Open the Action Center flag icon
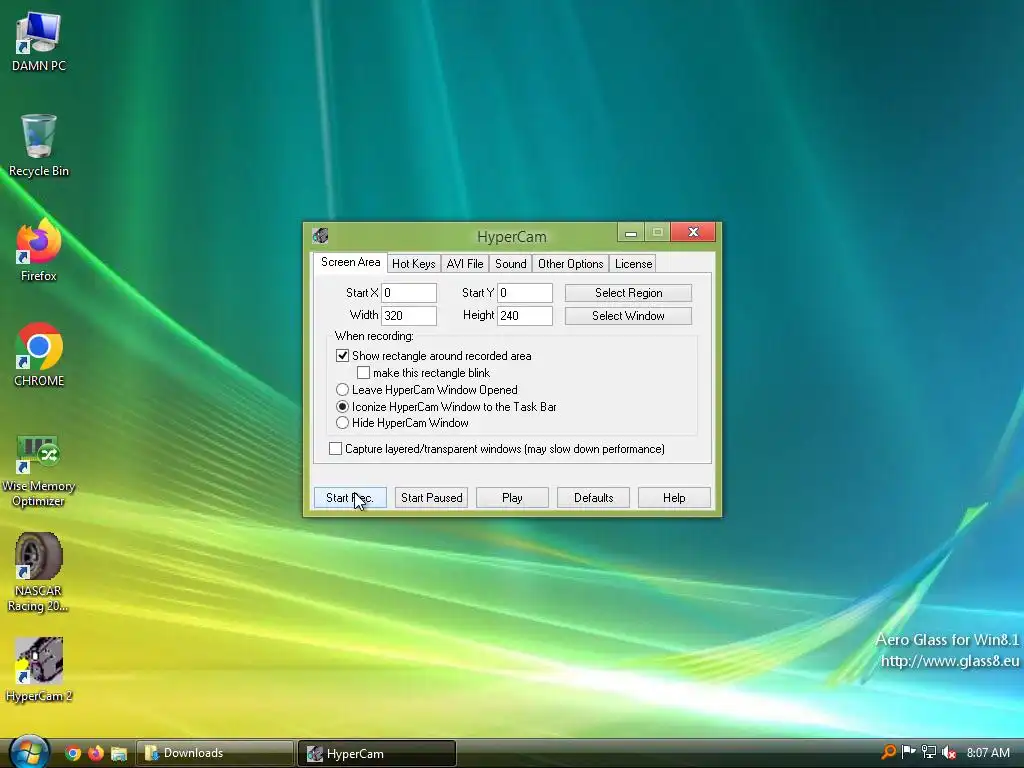This screenshot has height=768, width=1024. [x=908, y=752]
